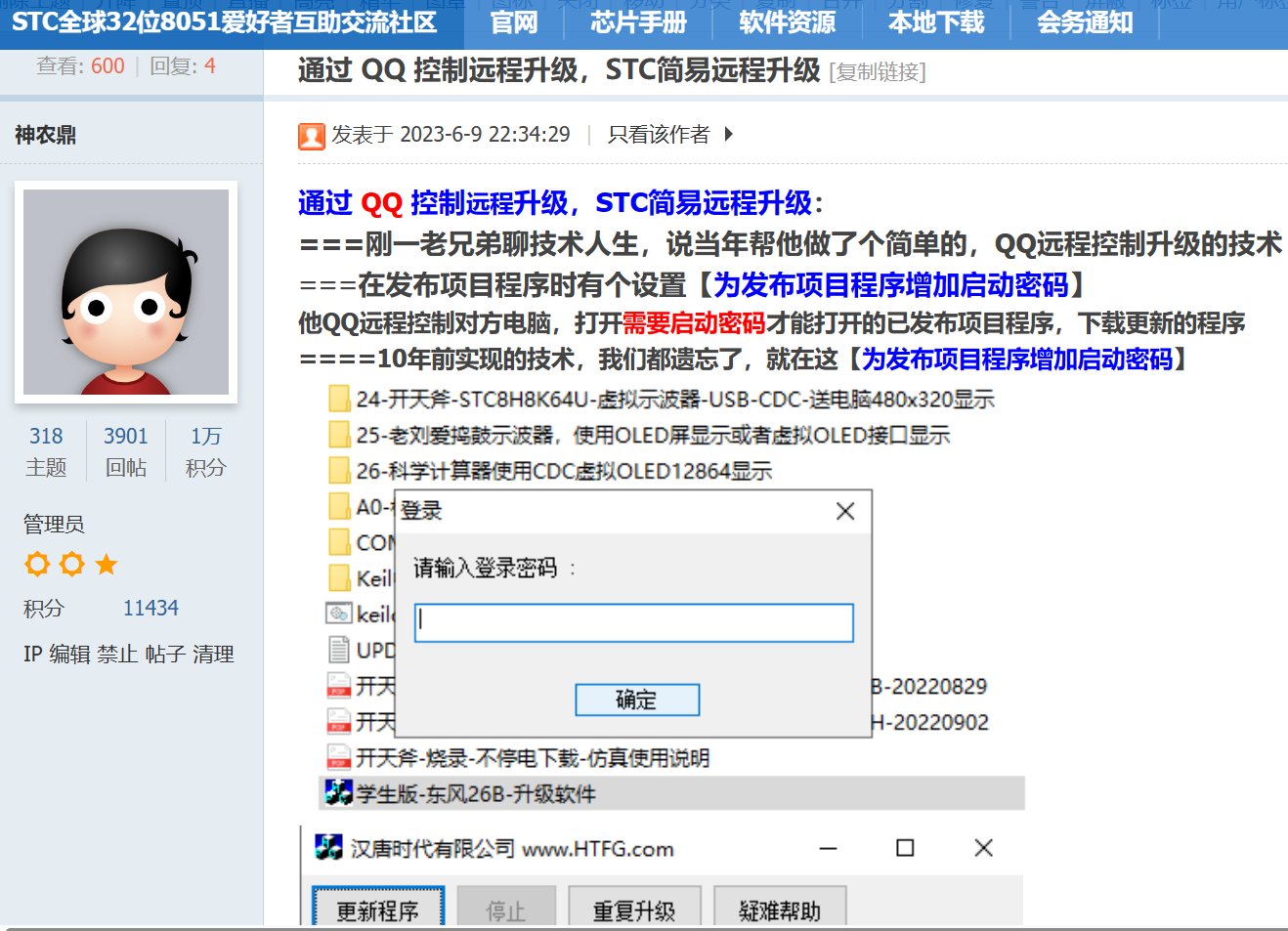Open the 官网 navigation tab

coord(514,22)
